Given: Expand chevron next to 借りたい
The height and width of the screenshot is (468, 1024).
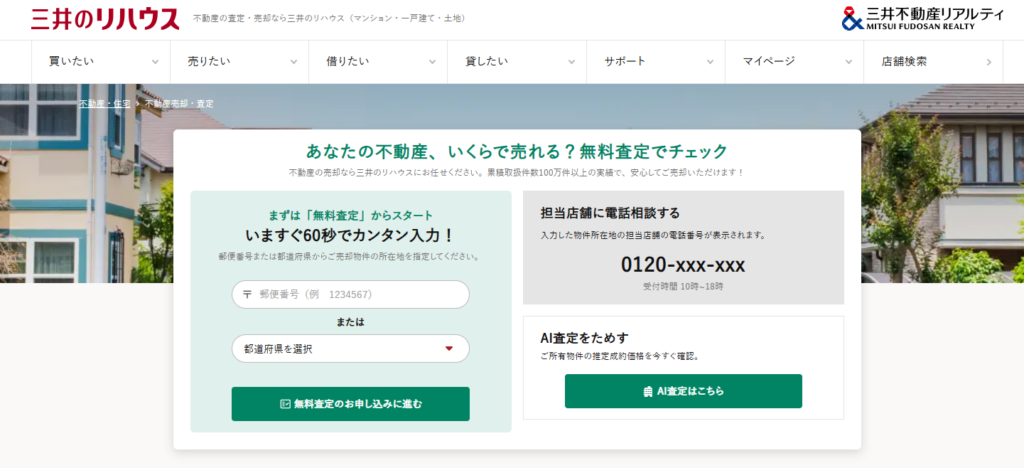Looking at the screenshot, I should pos(432,62).
